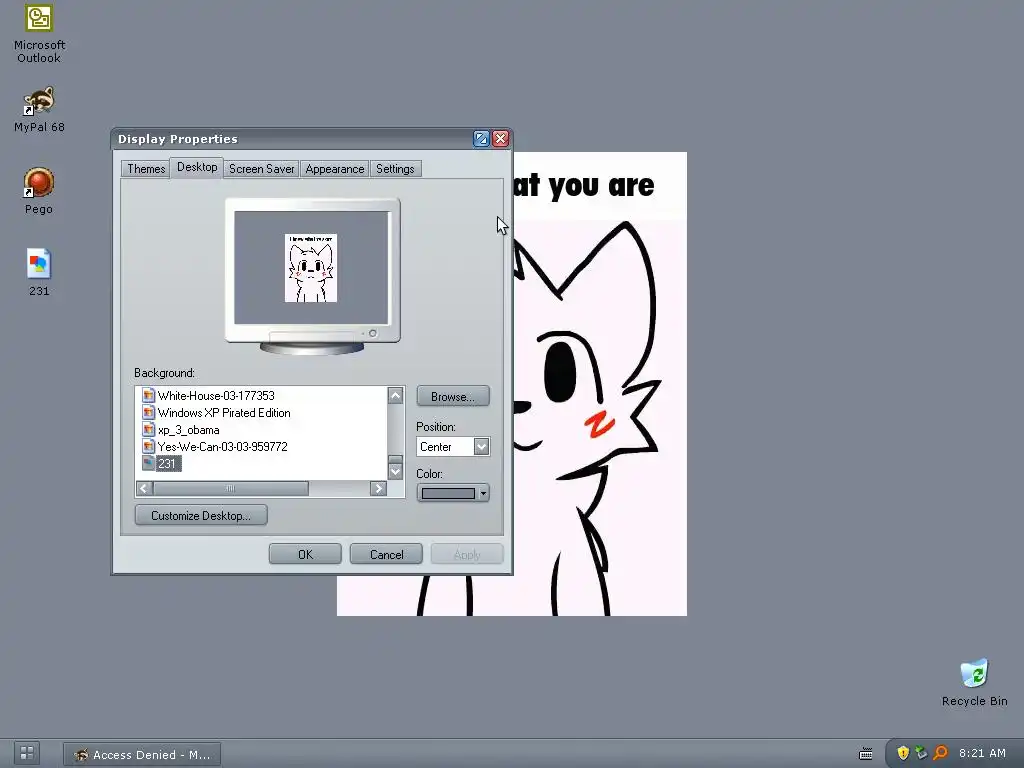Screen dimensions: 1024x768
Task: Select the MyPal 68 desktop shortcut
Action: point(39,109)
